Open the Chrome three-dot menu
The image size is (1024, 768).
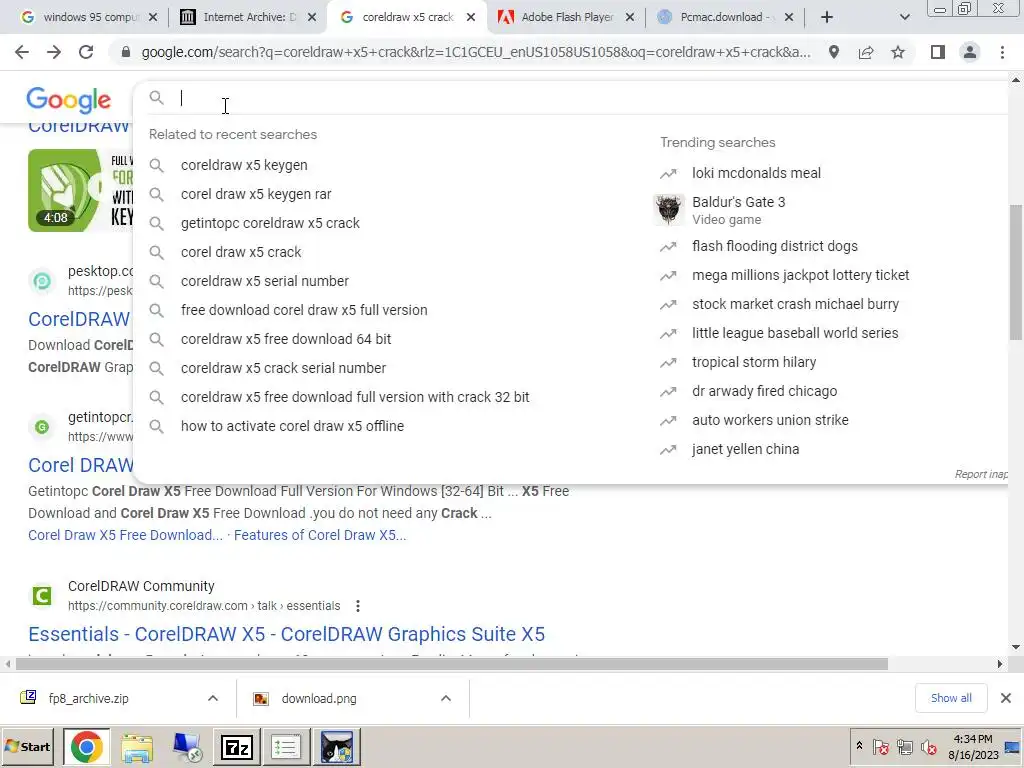[1002, 52]
